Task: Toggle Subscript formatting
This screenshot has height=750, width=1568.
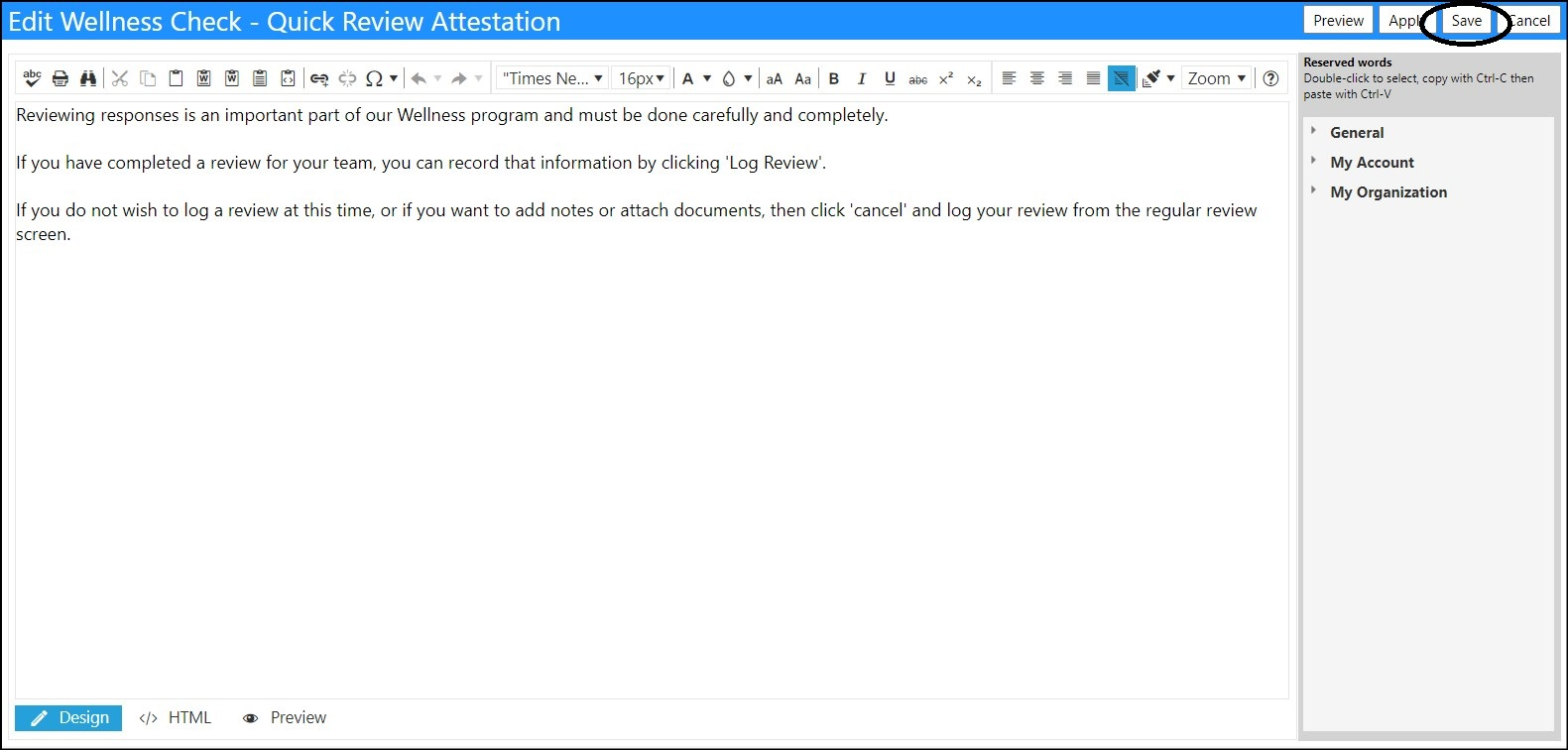Action: coord(974,78)
